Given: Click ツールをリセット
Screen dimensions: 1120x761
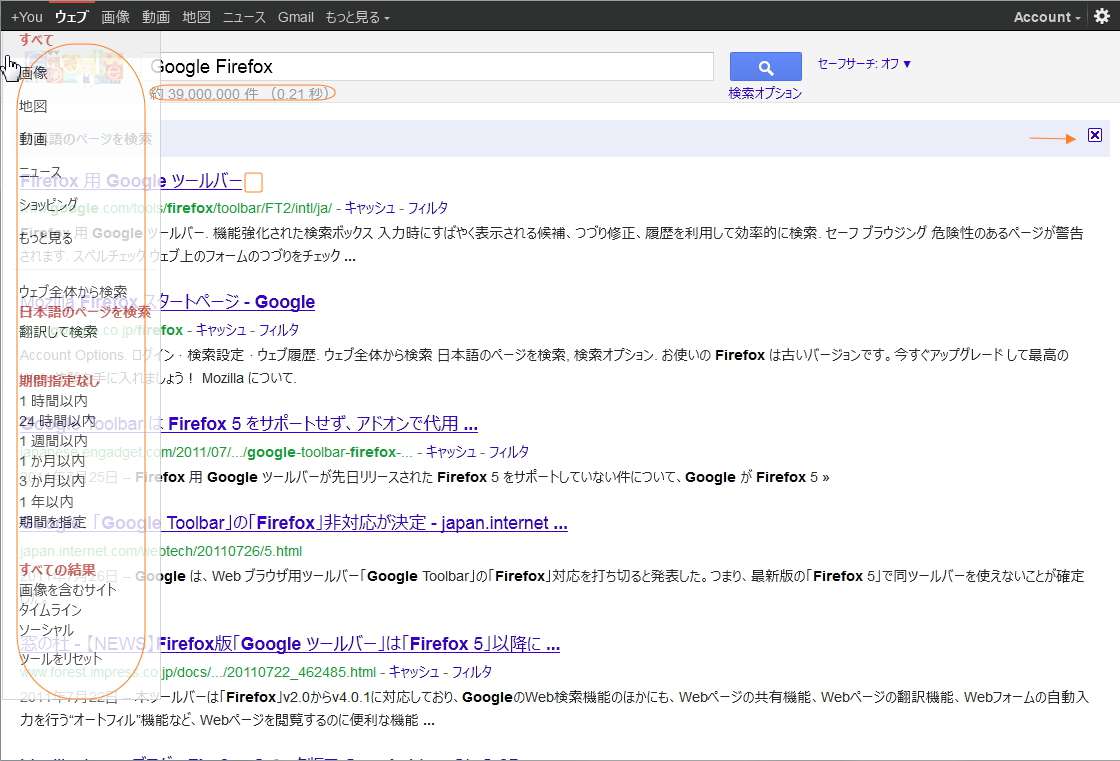Looking at the screenshot, I should [x=61, y=658].
